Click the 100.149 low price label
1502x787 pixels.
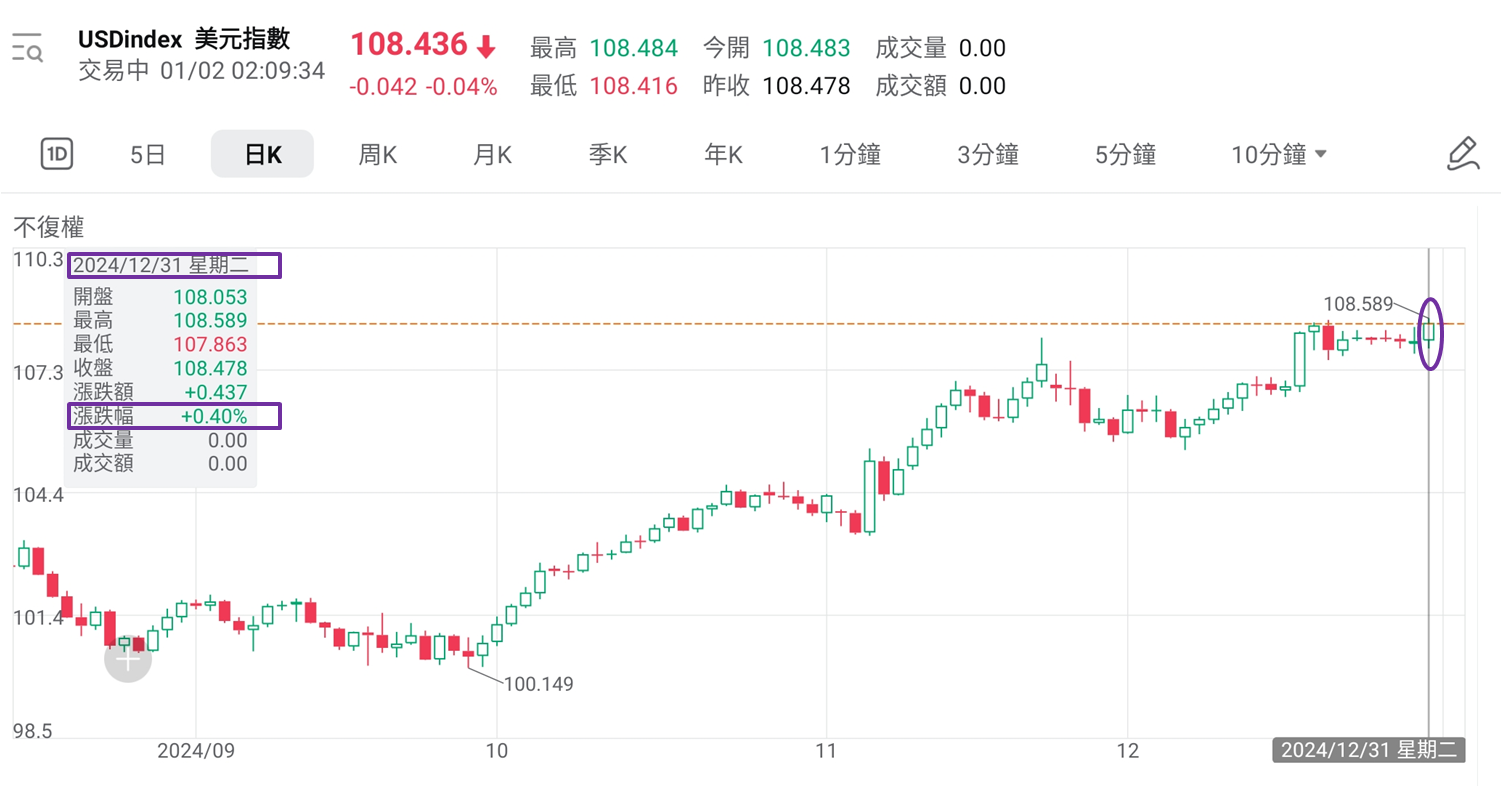pos(539,684)
